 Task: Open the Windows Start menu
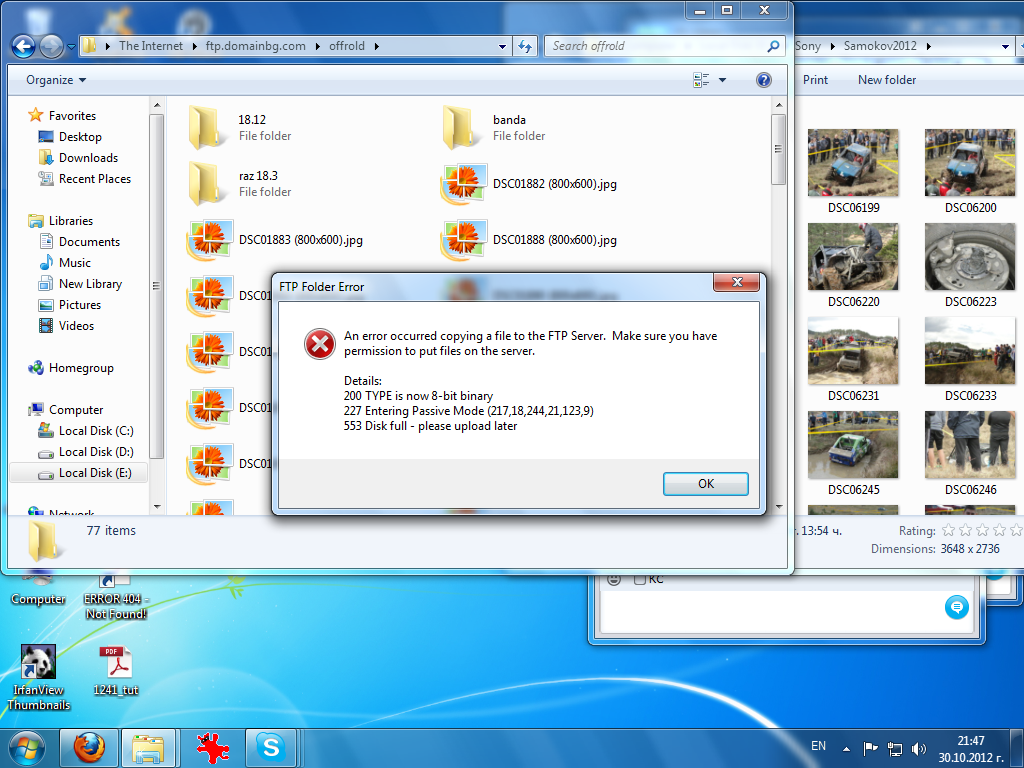coord(27,748)
